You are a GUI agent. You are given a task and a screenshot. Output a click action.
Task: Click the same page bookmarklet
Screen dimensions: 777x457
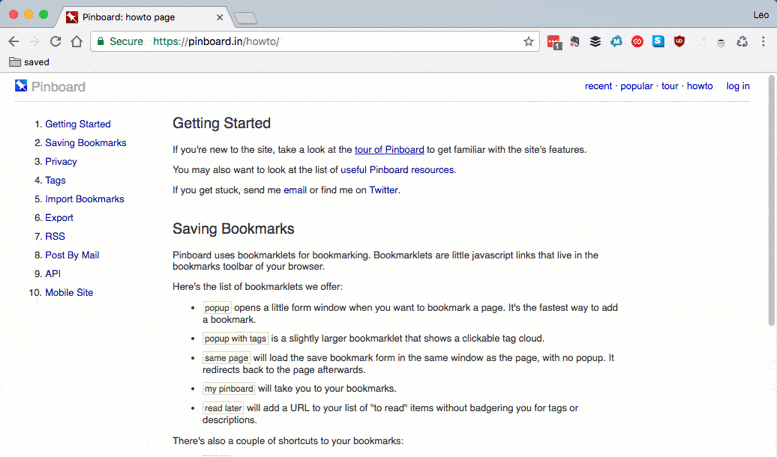coord(226,358)
